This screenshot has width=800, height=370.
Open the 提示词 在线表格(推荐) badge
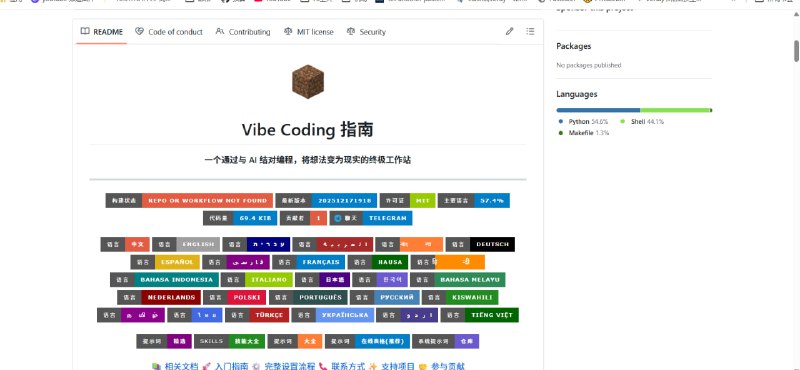(x=367, y=341)
